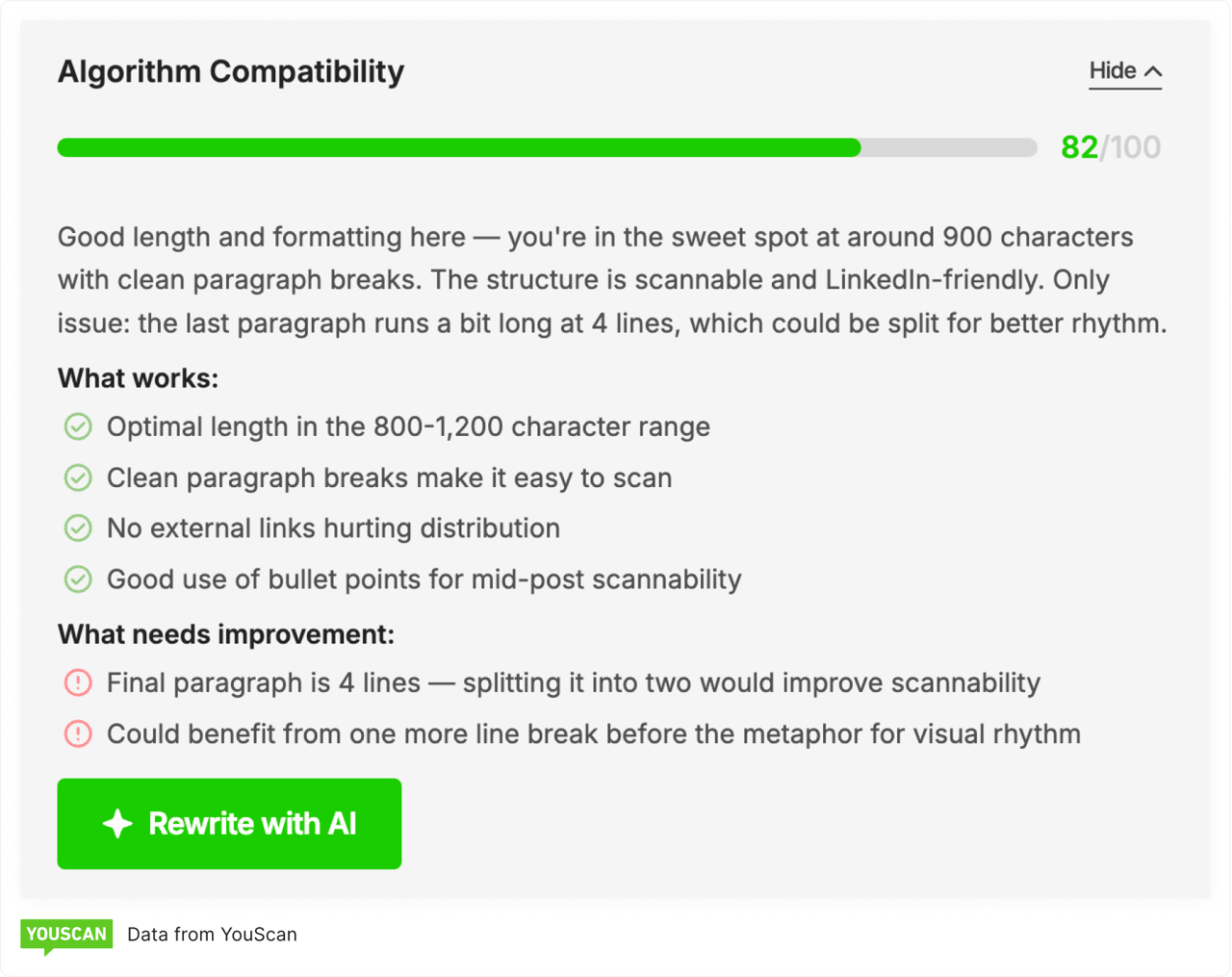Screen dimensions: 1232x977
Task: Click the sparkle icon inside the green button
Action: click(117, 823)
